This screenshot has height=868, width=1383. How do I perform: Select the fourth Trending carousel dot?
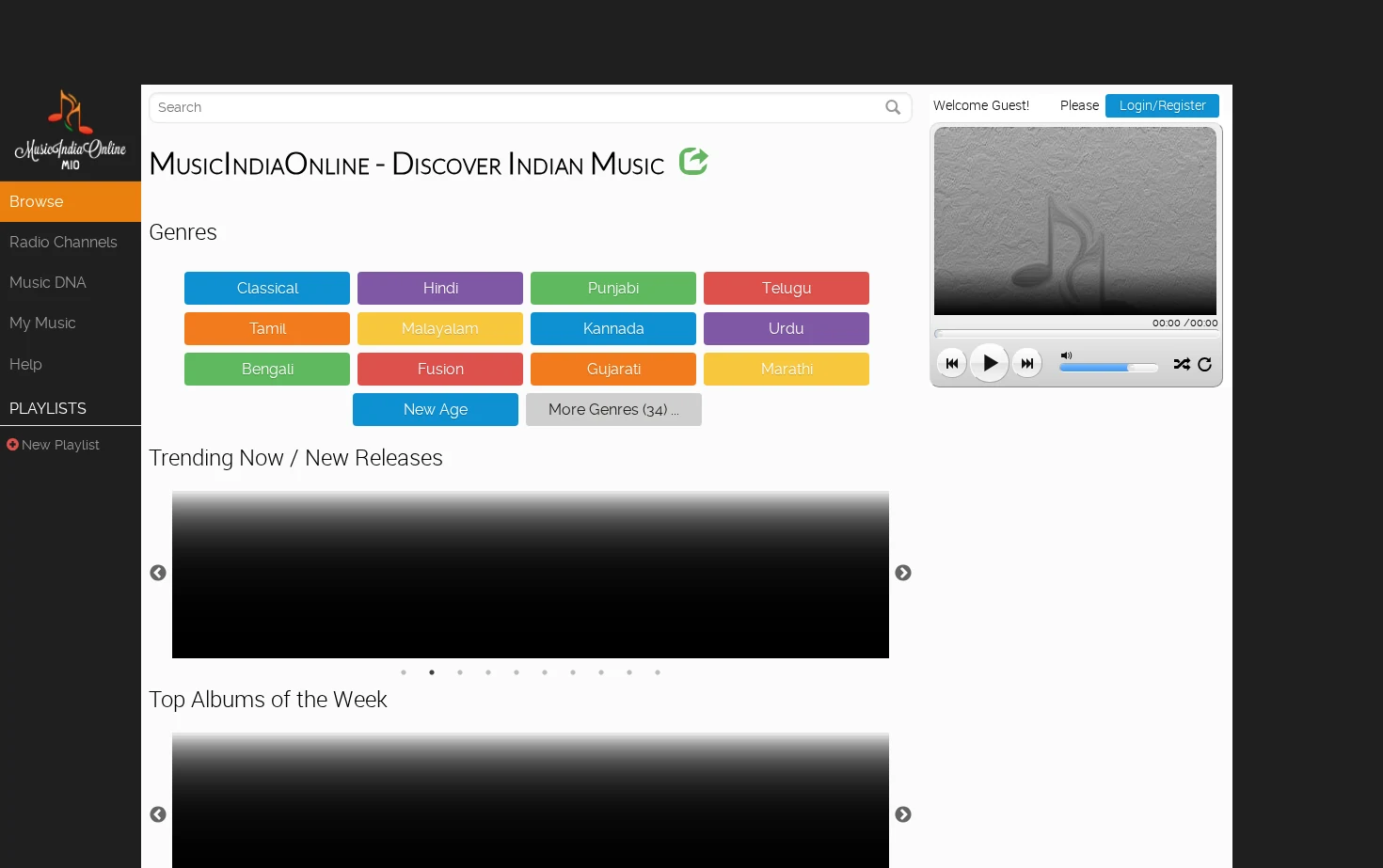pos(488,672)
